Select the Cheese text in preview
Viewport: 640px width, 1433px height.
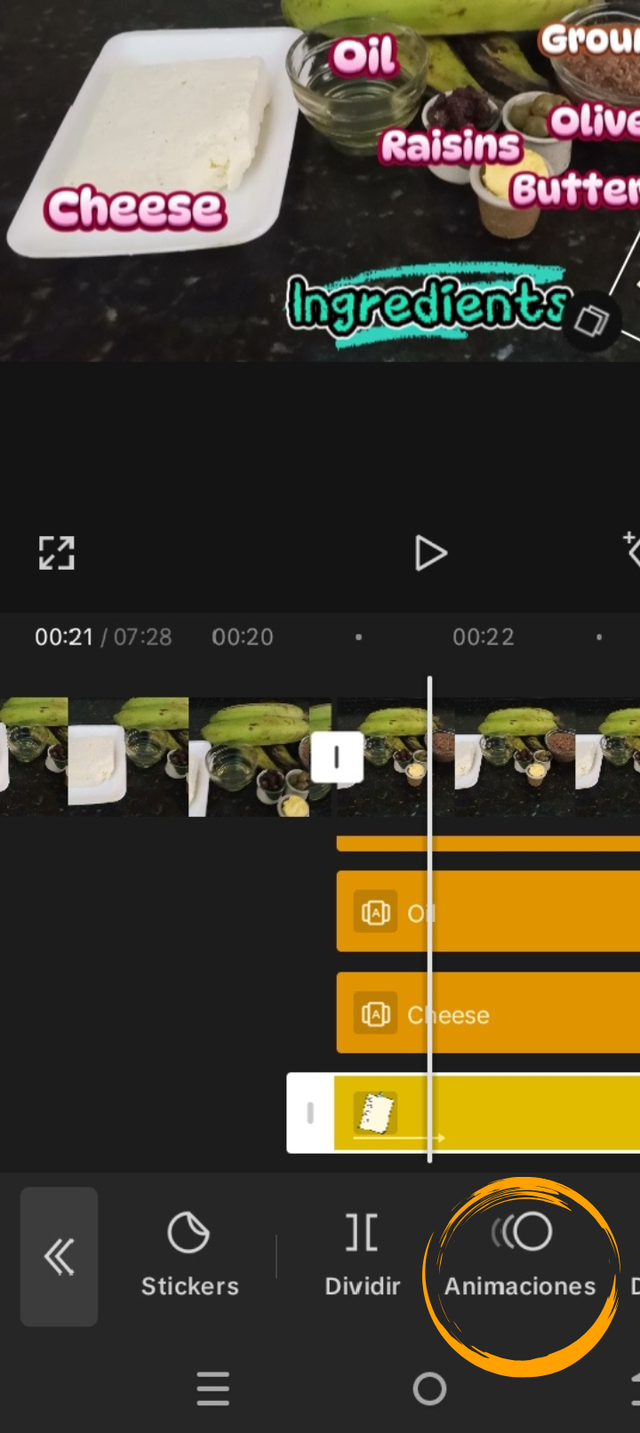(135, 209)
